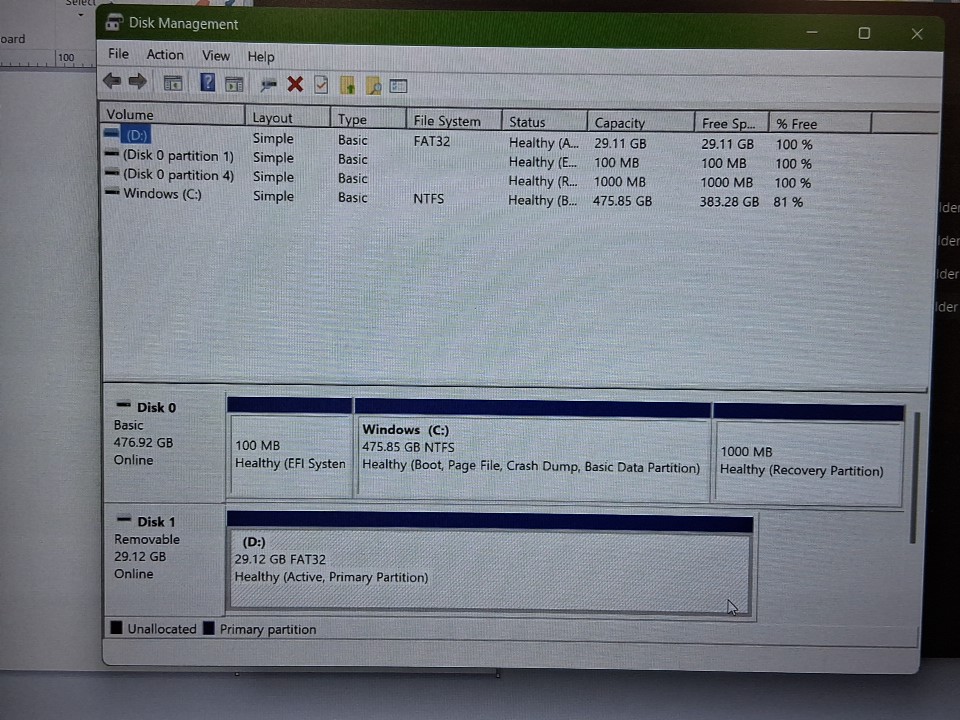This screenshot has height=720, width=960.
Task: Select the Windows (C:) row in the volume list
Action: pos(162,194)
